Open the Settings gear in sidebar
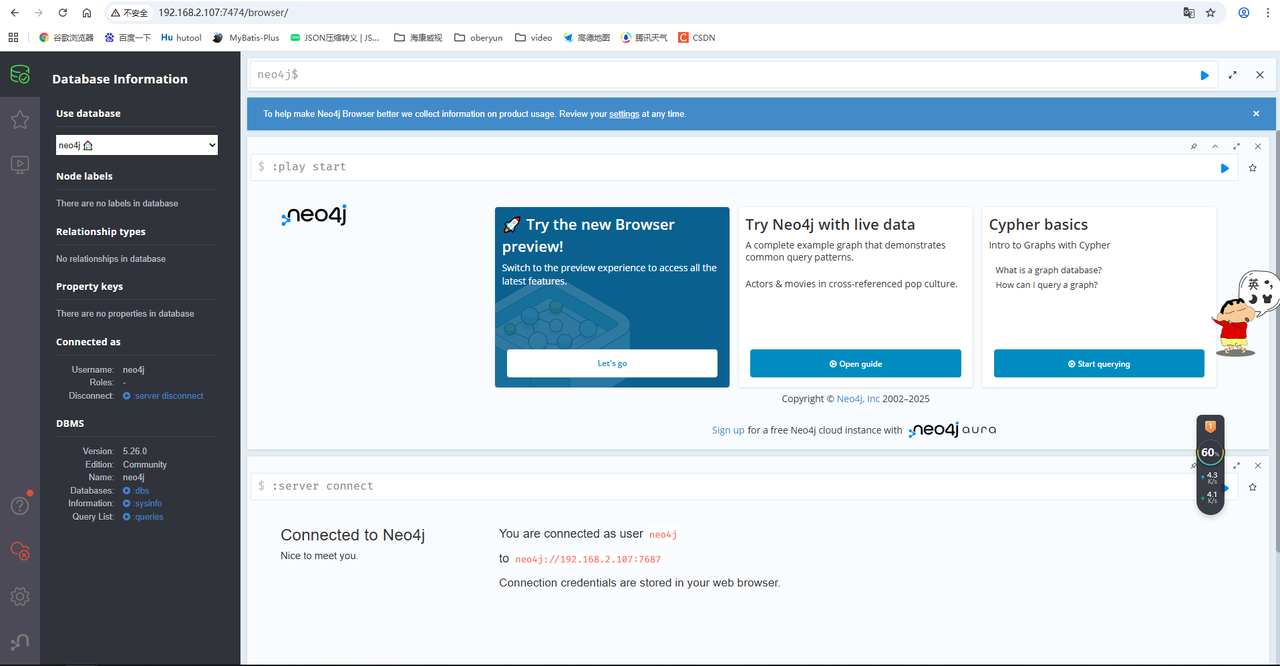This screenshot has height=666, width=1280. (x=20, y=596)
